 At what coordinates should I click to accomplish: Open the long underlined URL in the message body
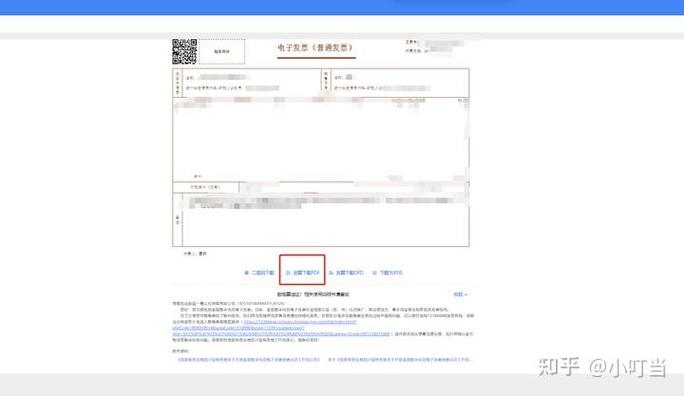281,328
